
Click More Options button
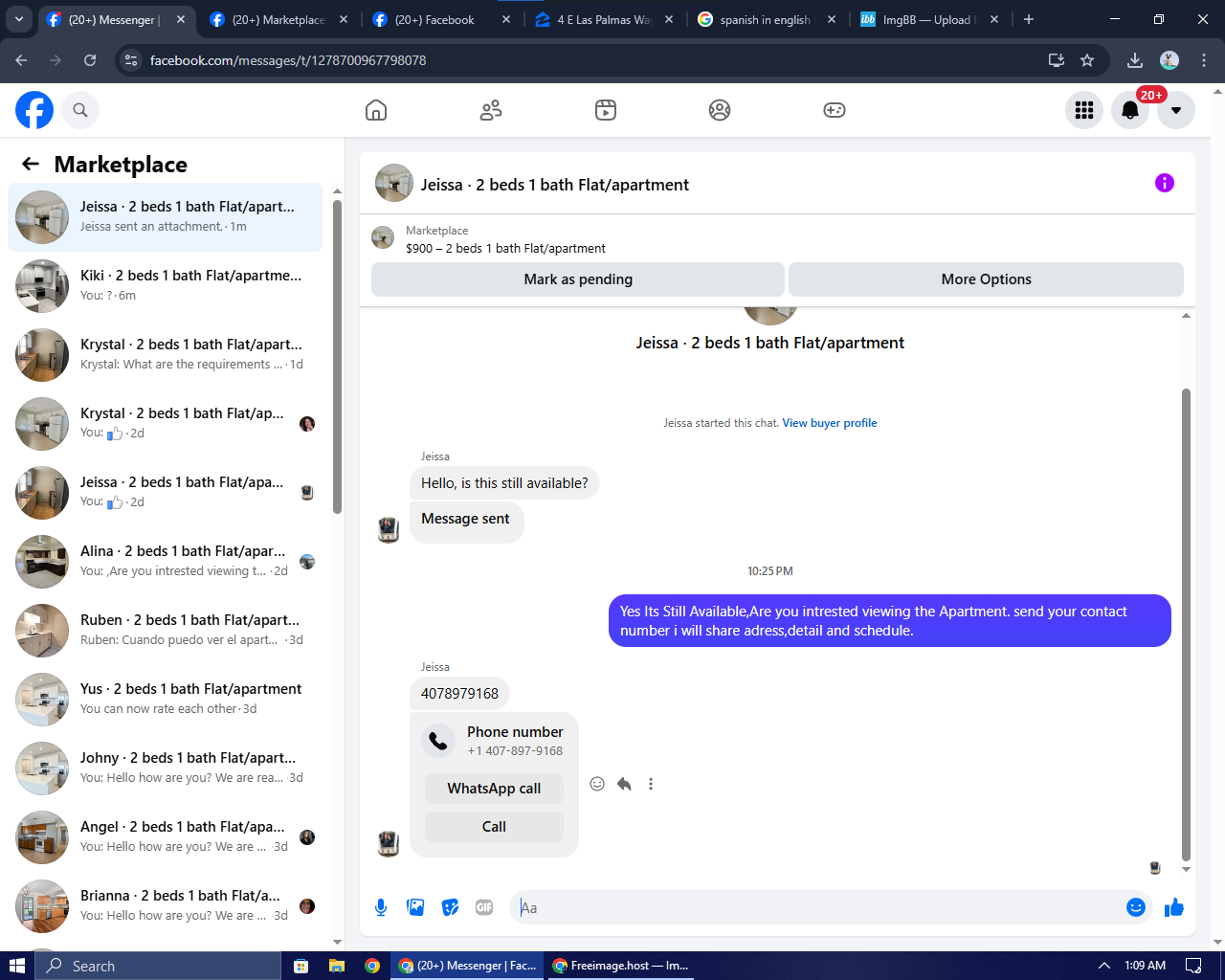[986, 279]
